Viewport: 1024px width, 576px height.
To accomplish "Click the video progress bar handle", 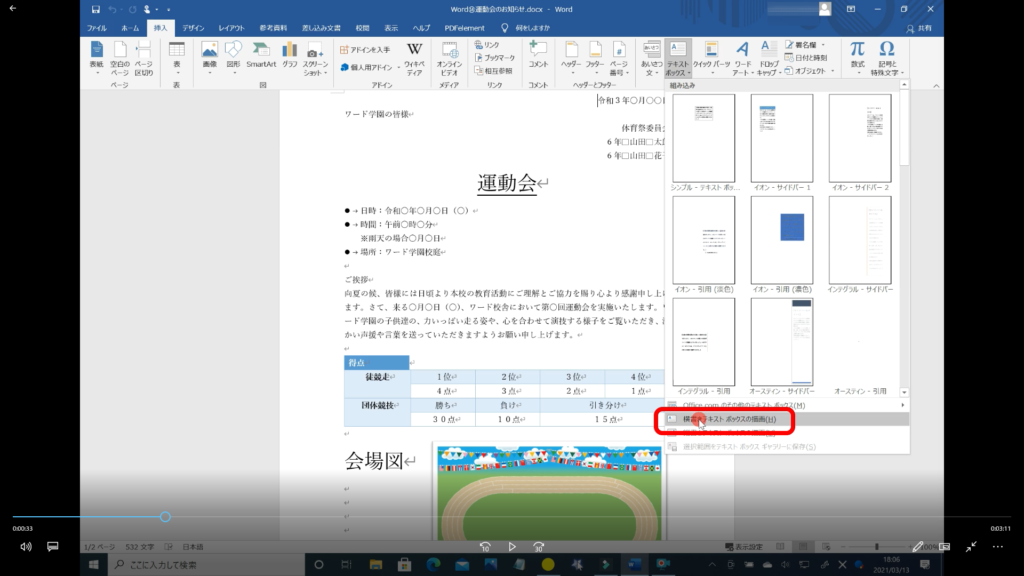I will coord(165,517).
